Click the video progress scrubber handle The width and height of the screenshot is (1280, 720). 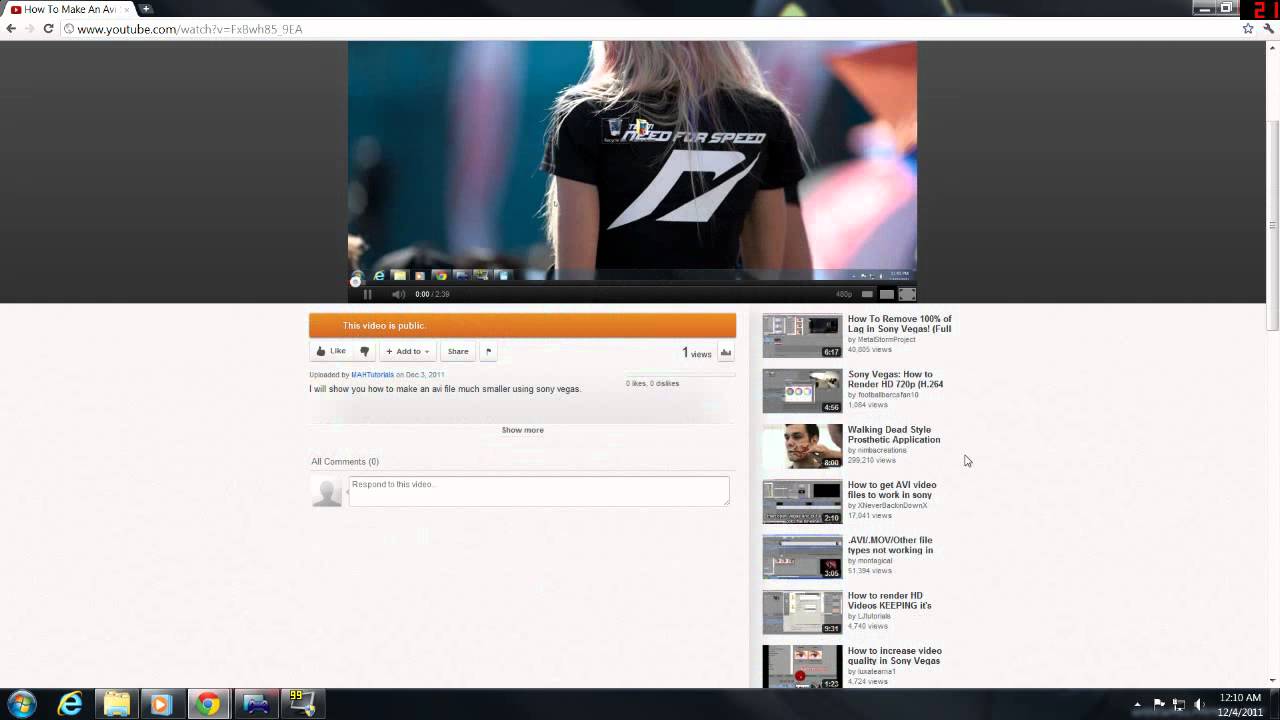[355, 281]
